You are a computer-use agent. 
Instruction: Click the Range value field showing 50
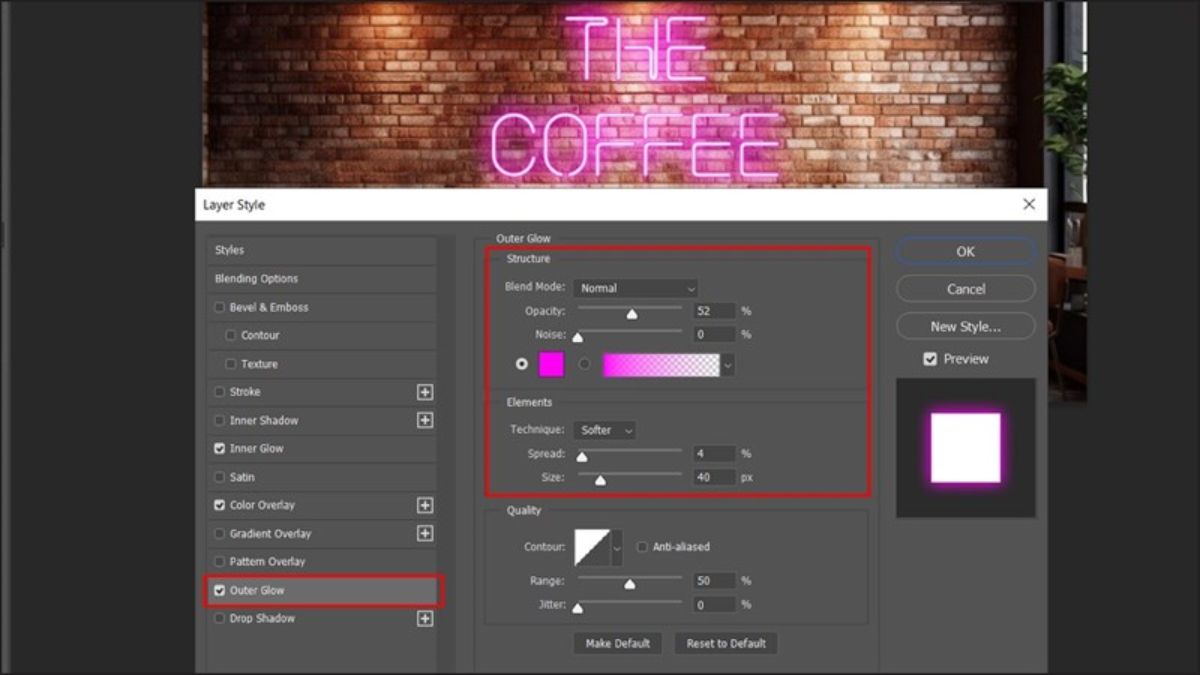[x=714, y=581]
